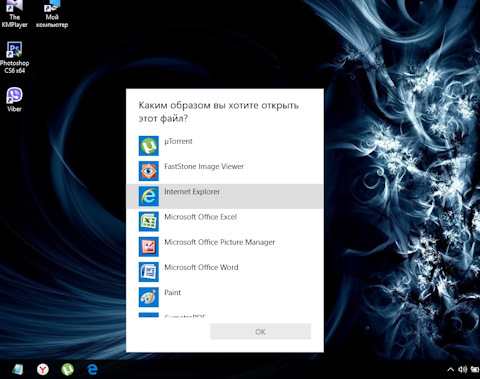The width and height of the screenshot is (480, 379).
Task: Choose the Microsoft Office Picture Manager icon
Action: click(149, 247)
